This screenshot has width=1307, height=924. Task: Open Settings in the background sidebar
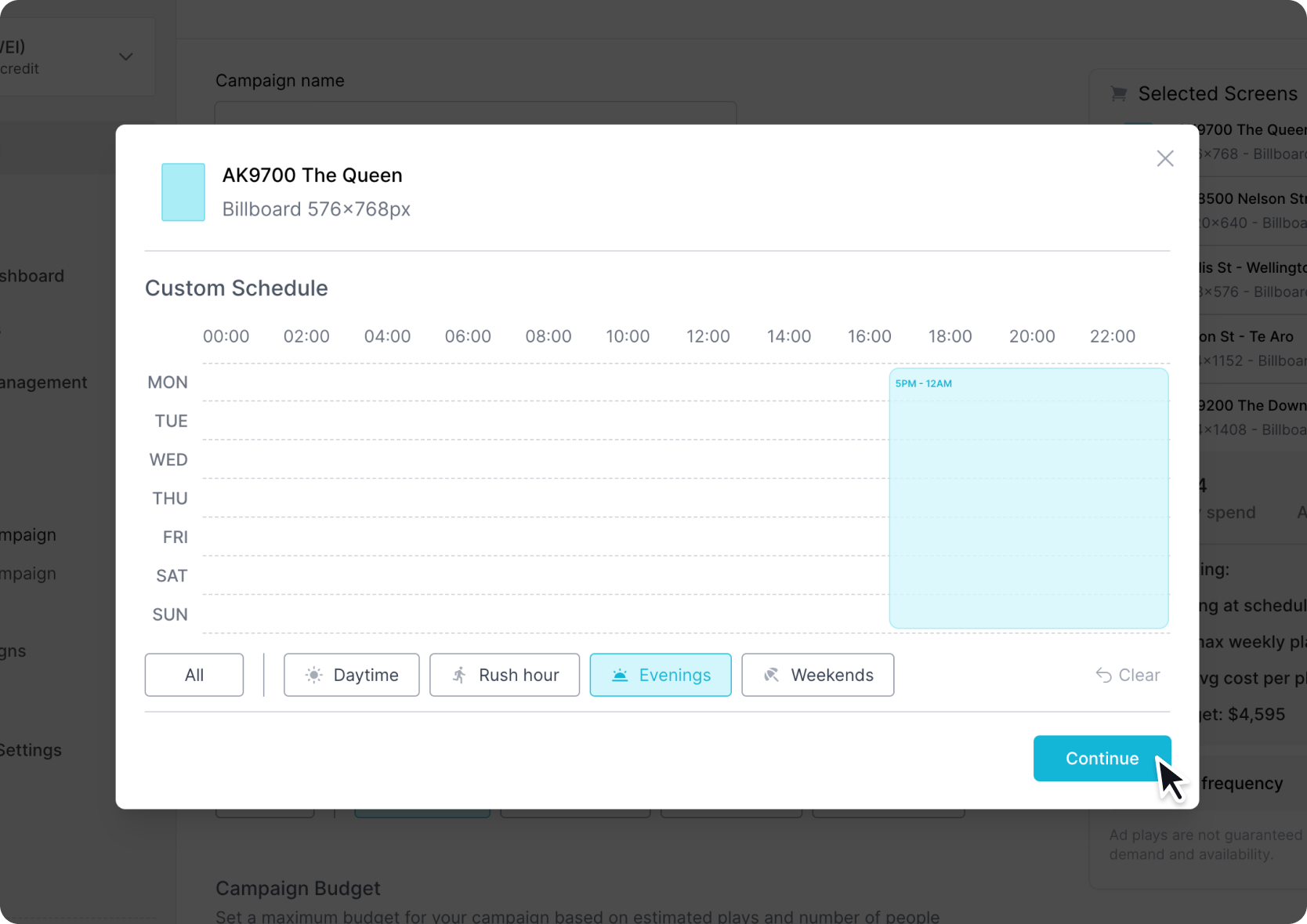(x=30, y=750)
